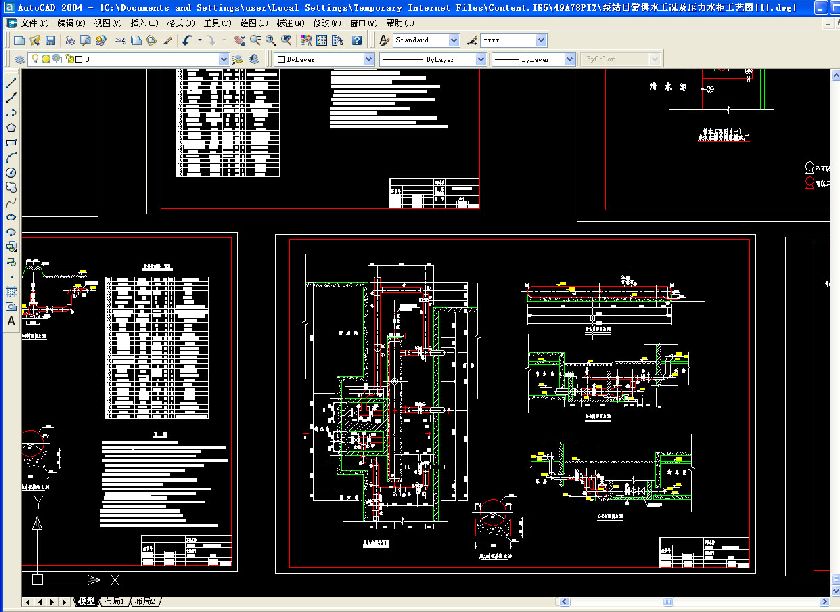This screenshot has height=612, width=840.
Task: Expand the ByLayer linetype dropdown
Action: click(481, 59)
